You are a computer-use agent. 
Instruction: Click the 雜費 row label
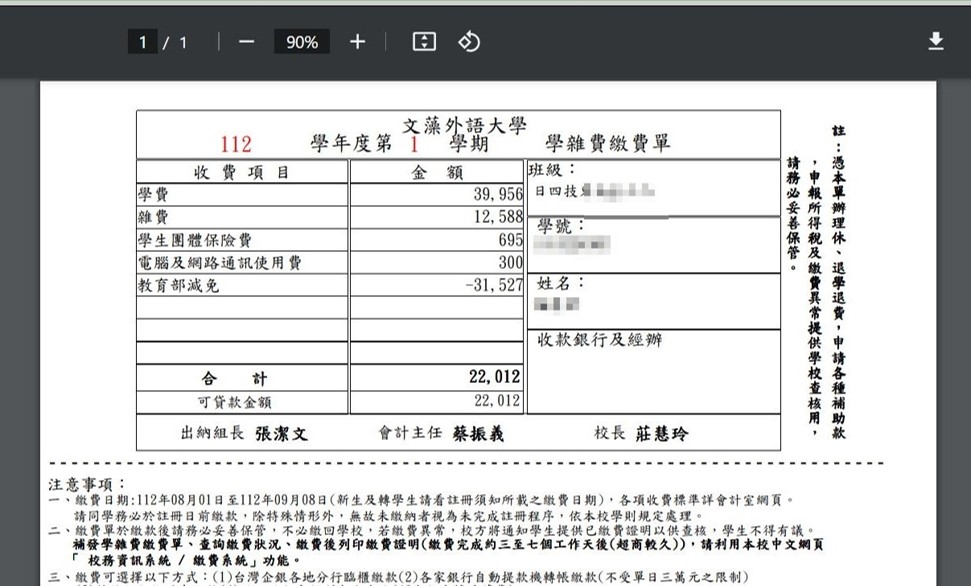point(153,217)
